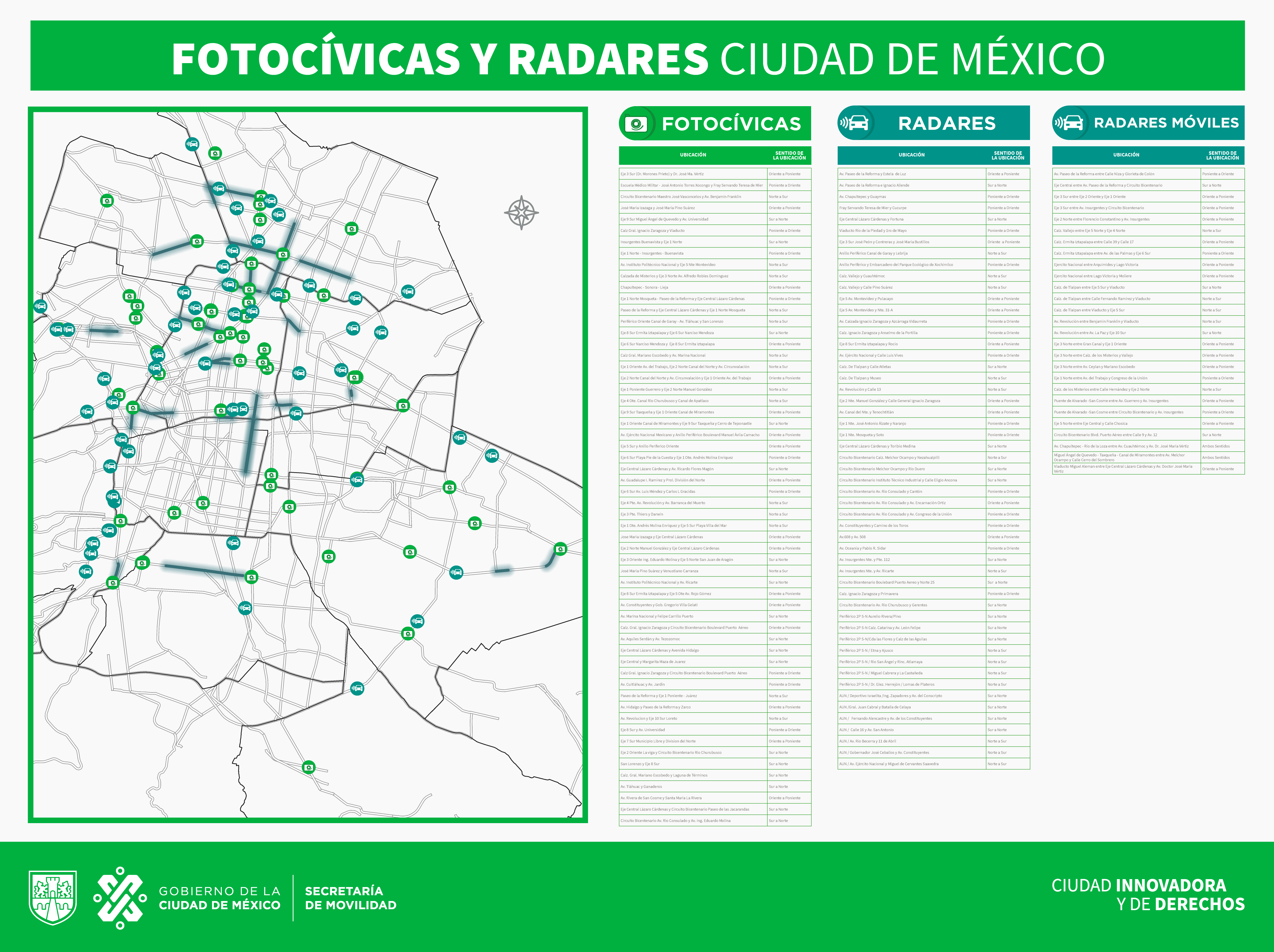
Task: Select mobile radar row Reforma entre Calle Niza y Glorieta de Colón
Action: point(1148,174)
